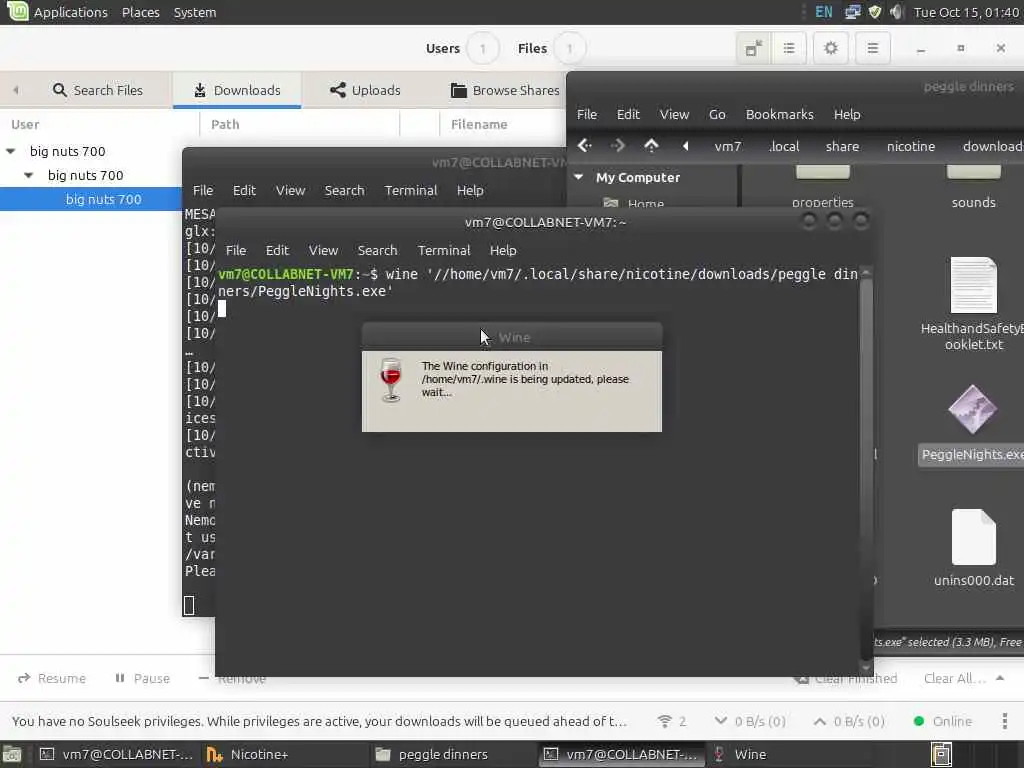Click Pause in the Downloads toolbar
This screenshot has height=768, width=1024.
[x=142, y=679]
